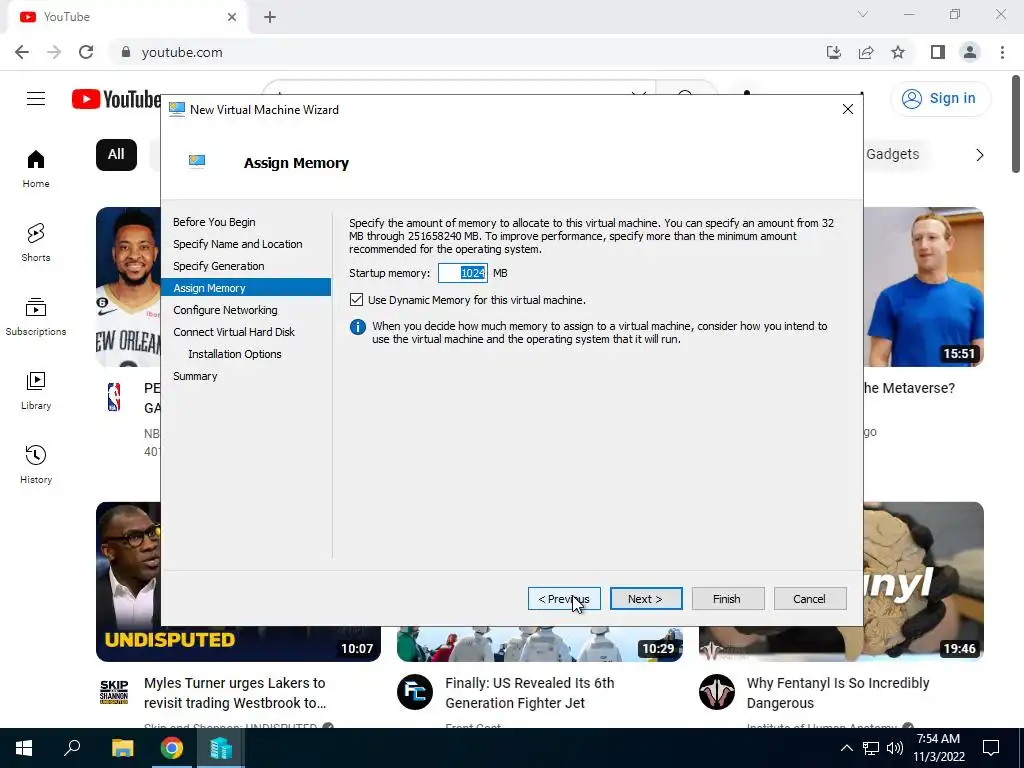Viewport: 1024px width, 768px height.
Task: Sign in to YouTube
Action: (x=940, y=99)
